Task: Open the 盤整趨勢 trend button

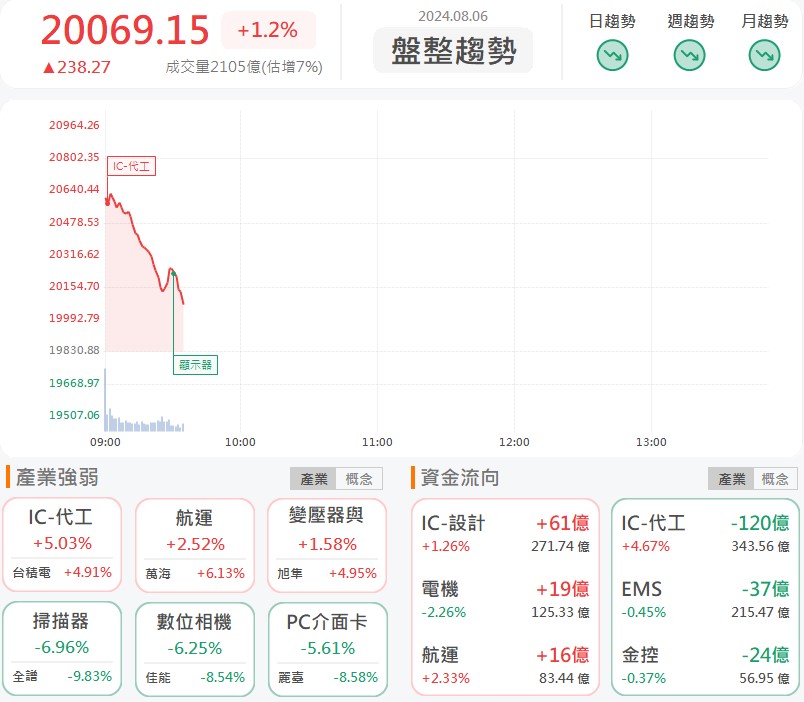Action: [x=453, y=51]
